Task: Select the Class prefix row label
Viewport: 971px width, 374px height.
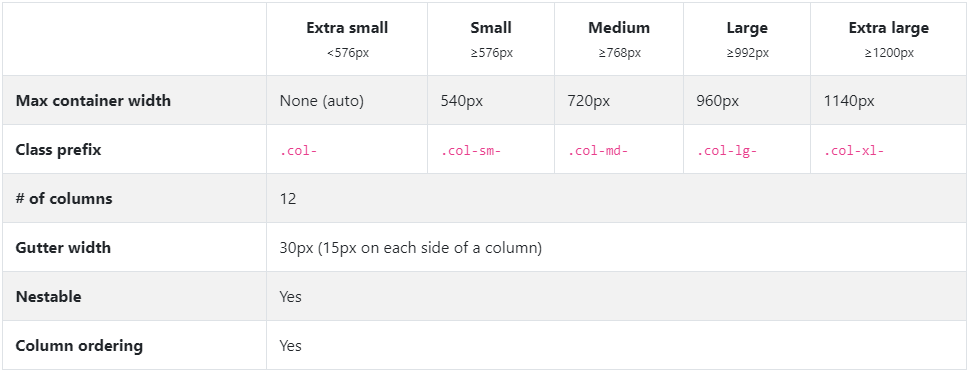Action: [58, 150]
